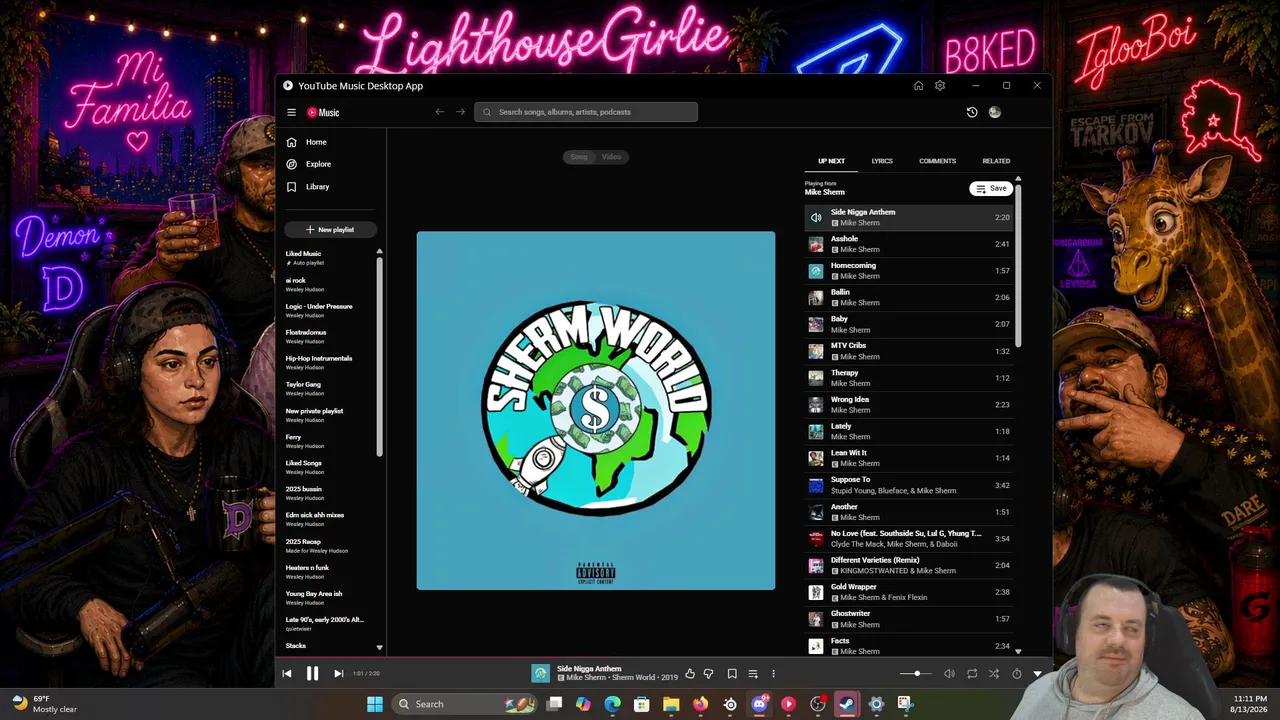Save the queue with the Save button
The image size is (1280, 720).
[x=991, y=189]
